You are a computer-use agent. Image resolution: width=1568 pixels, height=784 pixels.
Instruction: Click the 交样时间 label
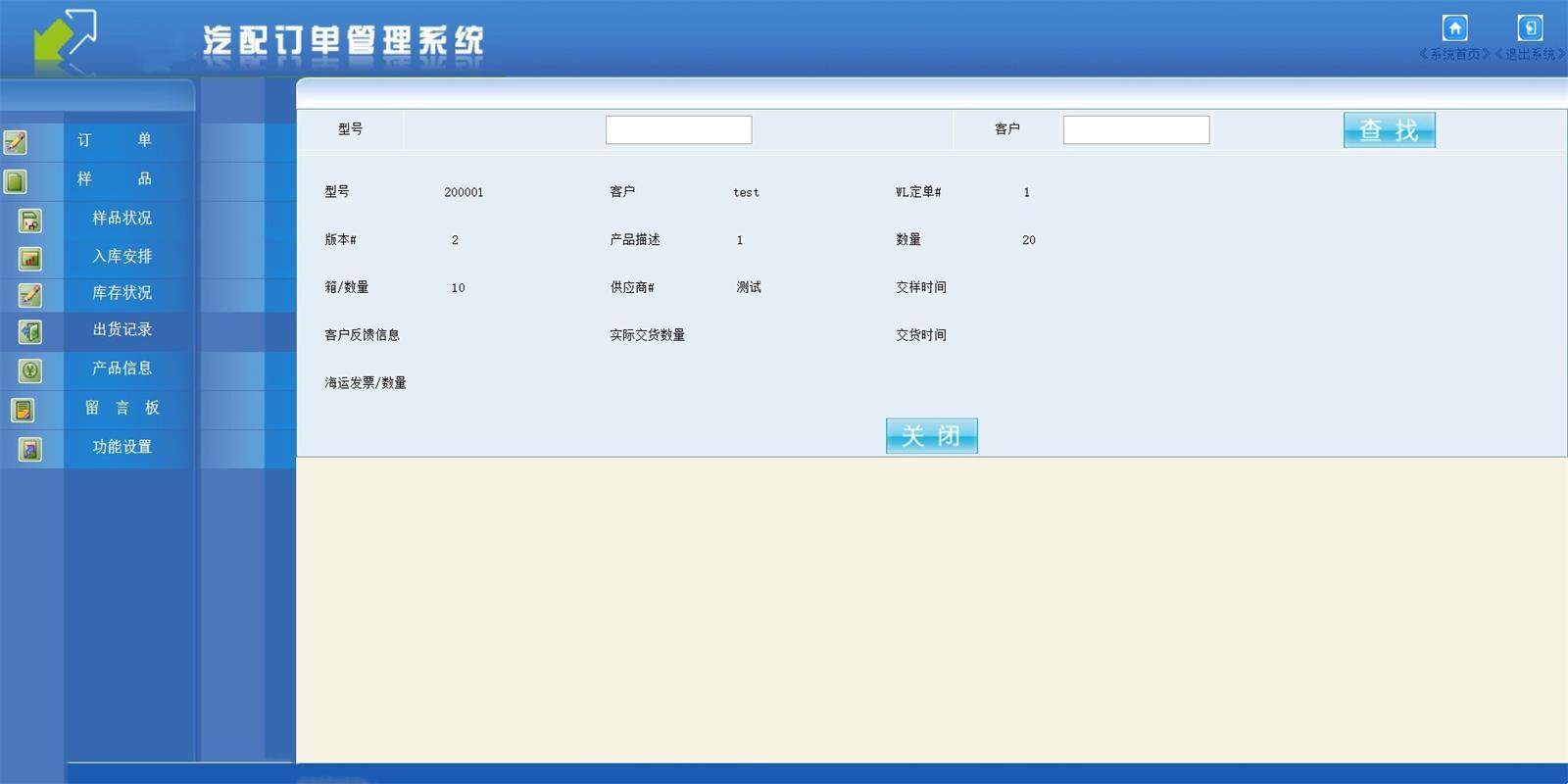921,287
